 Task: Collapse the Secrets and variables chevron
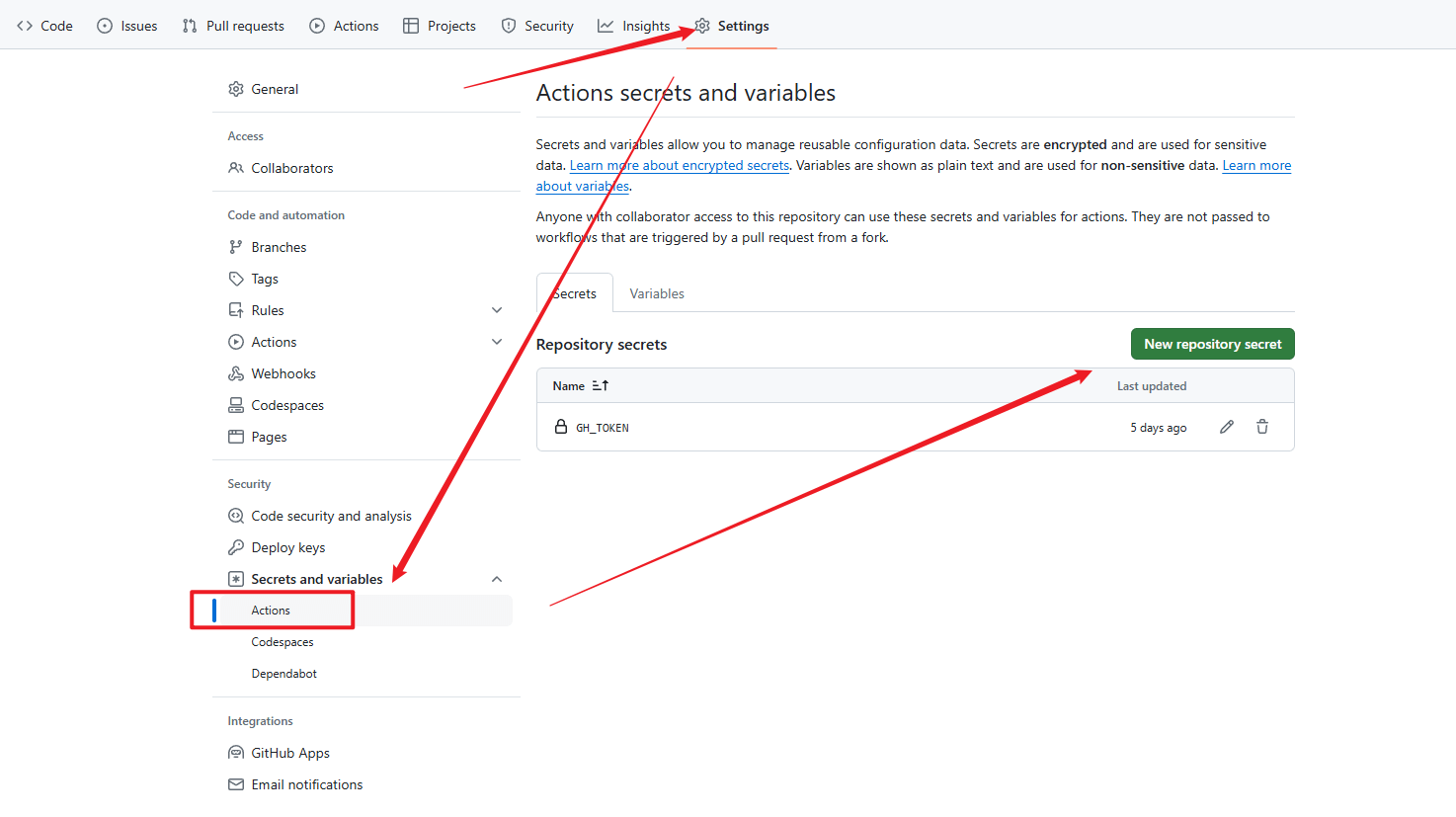[x=497, y=579]
